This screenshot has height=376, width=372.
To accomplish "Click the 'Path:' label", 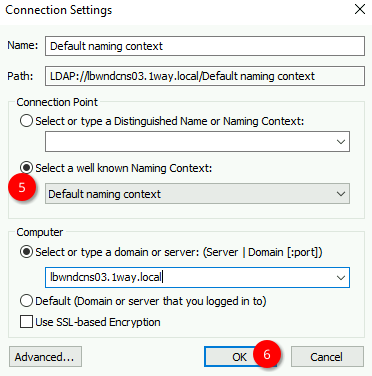I will (x=20, y=76).
